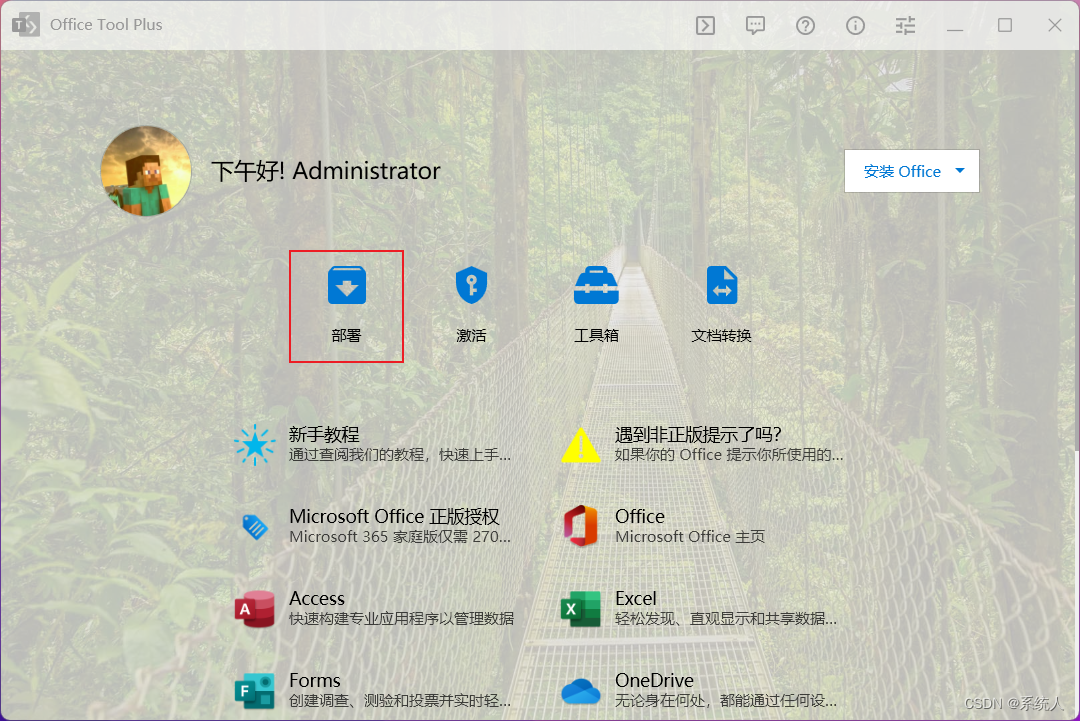1080x721 pixels.
Task: Click the 新手教程 star icon
Action: pyautogui.click(x=255, y=445)
